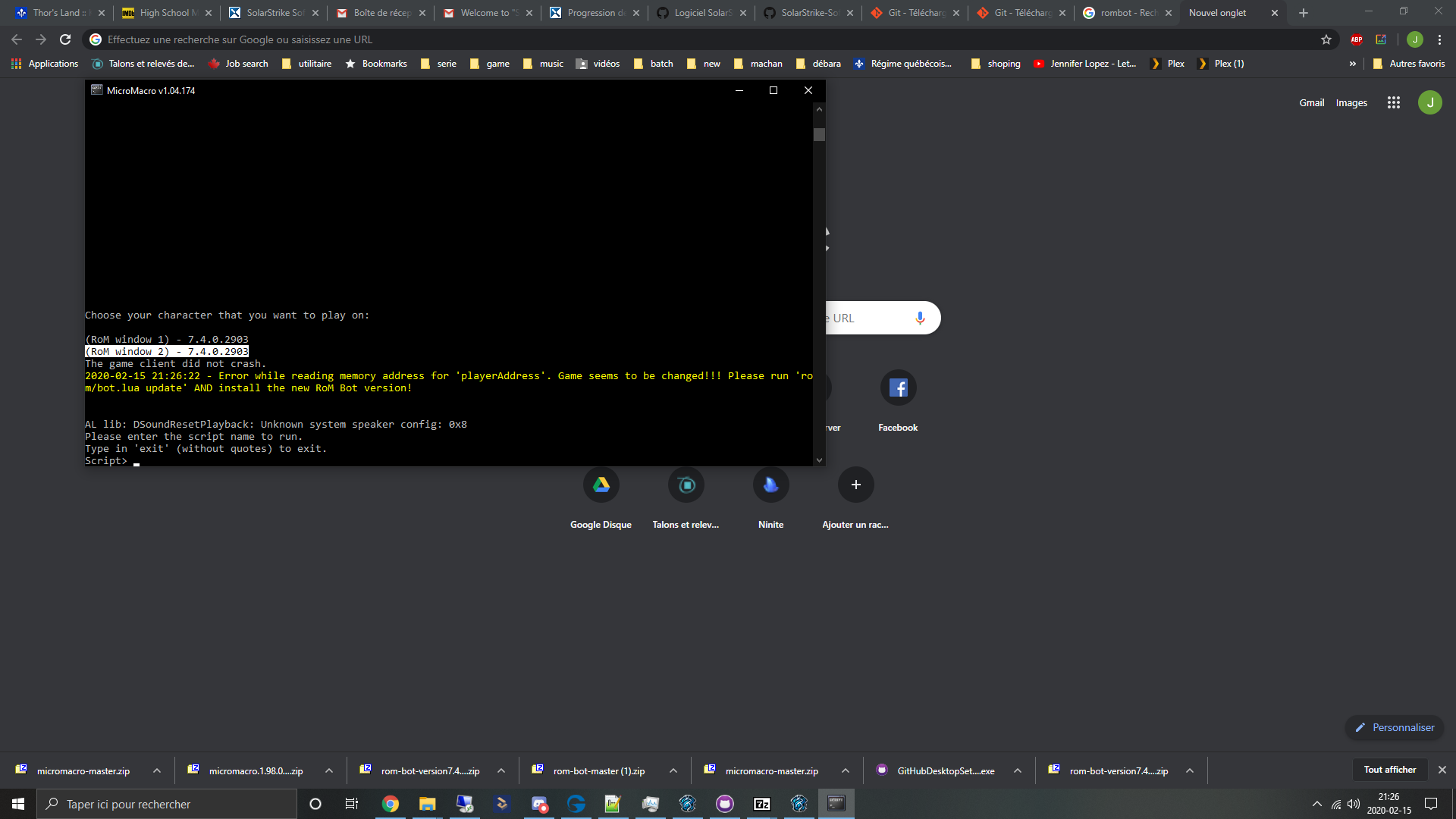The height and width of the screenshot is (819, 1456).
Task: Click the Ninite shortcut icon
Action: tap(770, 485)
